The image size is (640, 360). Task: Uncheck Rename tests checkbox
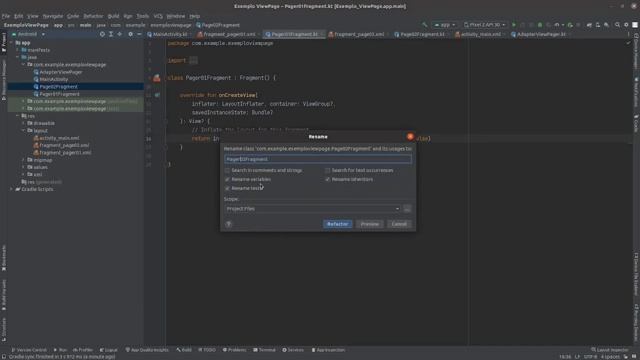click(x=227, y=188)
